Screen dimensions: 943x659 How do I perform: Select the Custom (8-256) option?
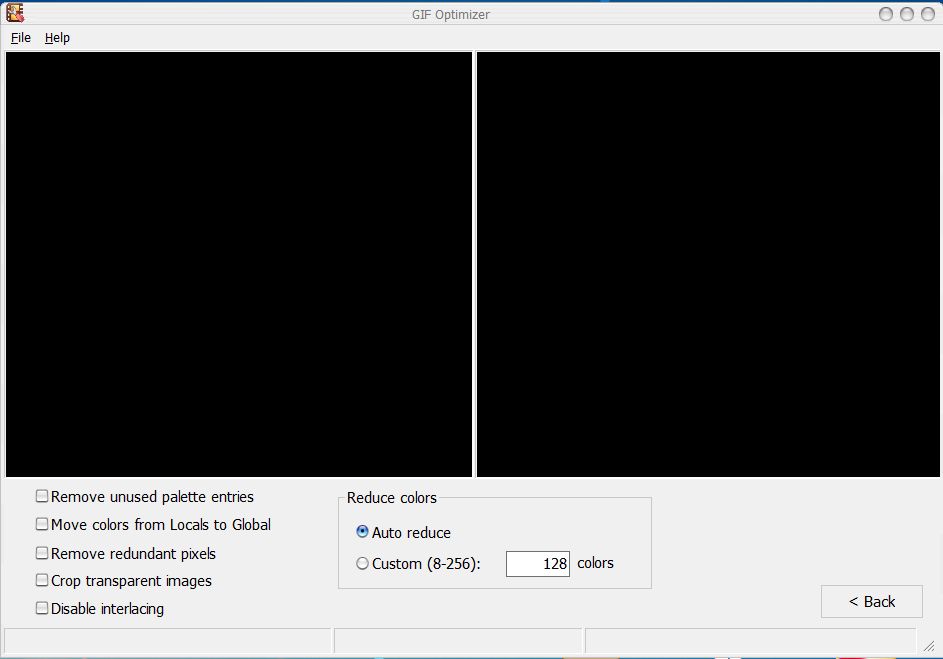[362, 563]
